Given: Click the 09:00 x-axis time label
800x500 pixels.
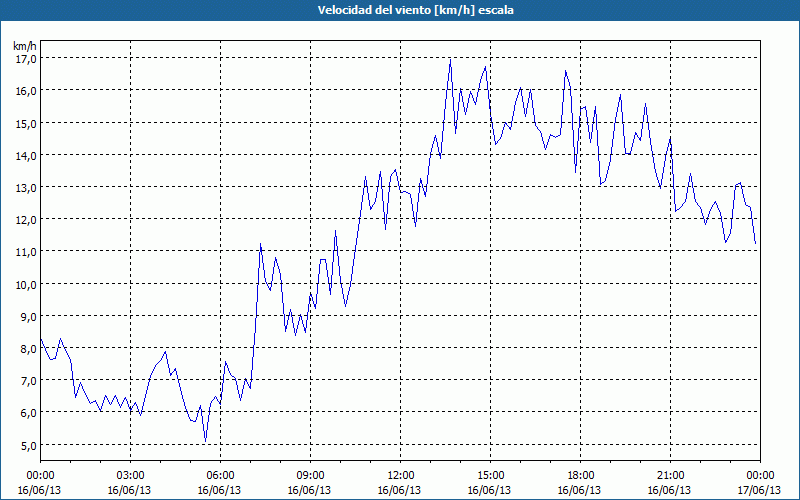Looking at the screenshot, I should (x=310, y=476).
